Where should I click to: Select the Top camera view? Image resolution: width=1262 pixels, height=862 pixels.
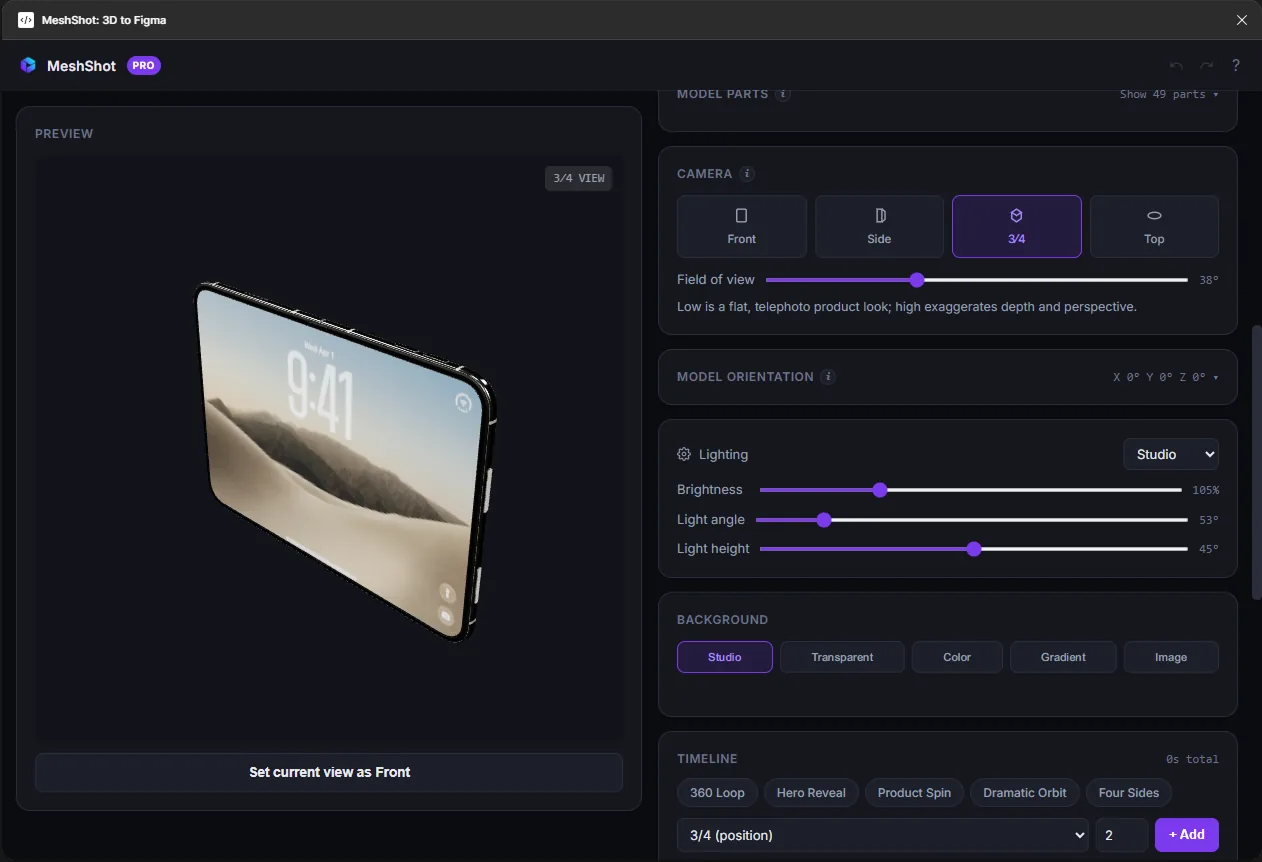(1154, 227)
